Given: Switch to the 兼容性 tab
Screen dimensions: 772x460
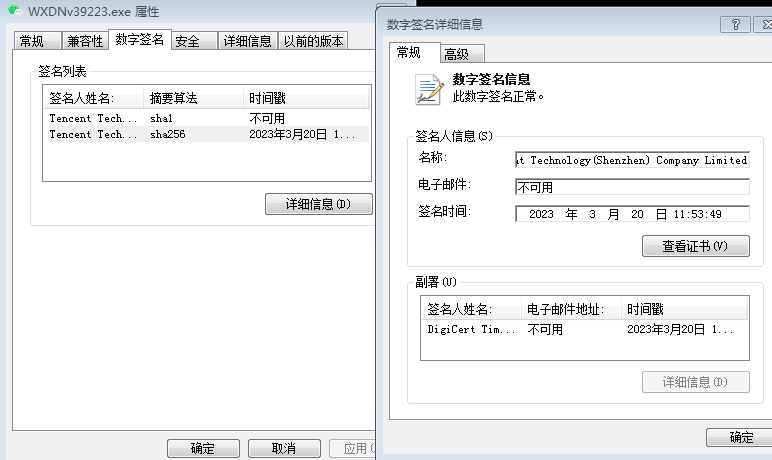Looking at the screenshot, I should pos(85,41).
